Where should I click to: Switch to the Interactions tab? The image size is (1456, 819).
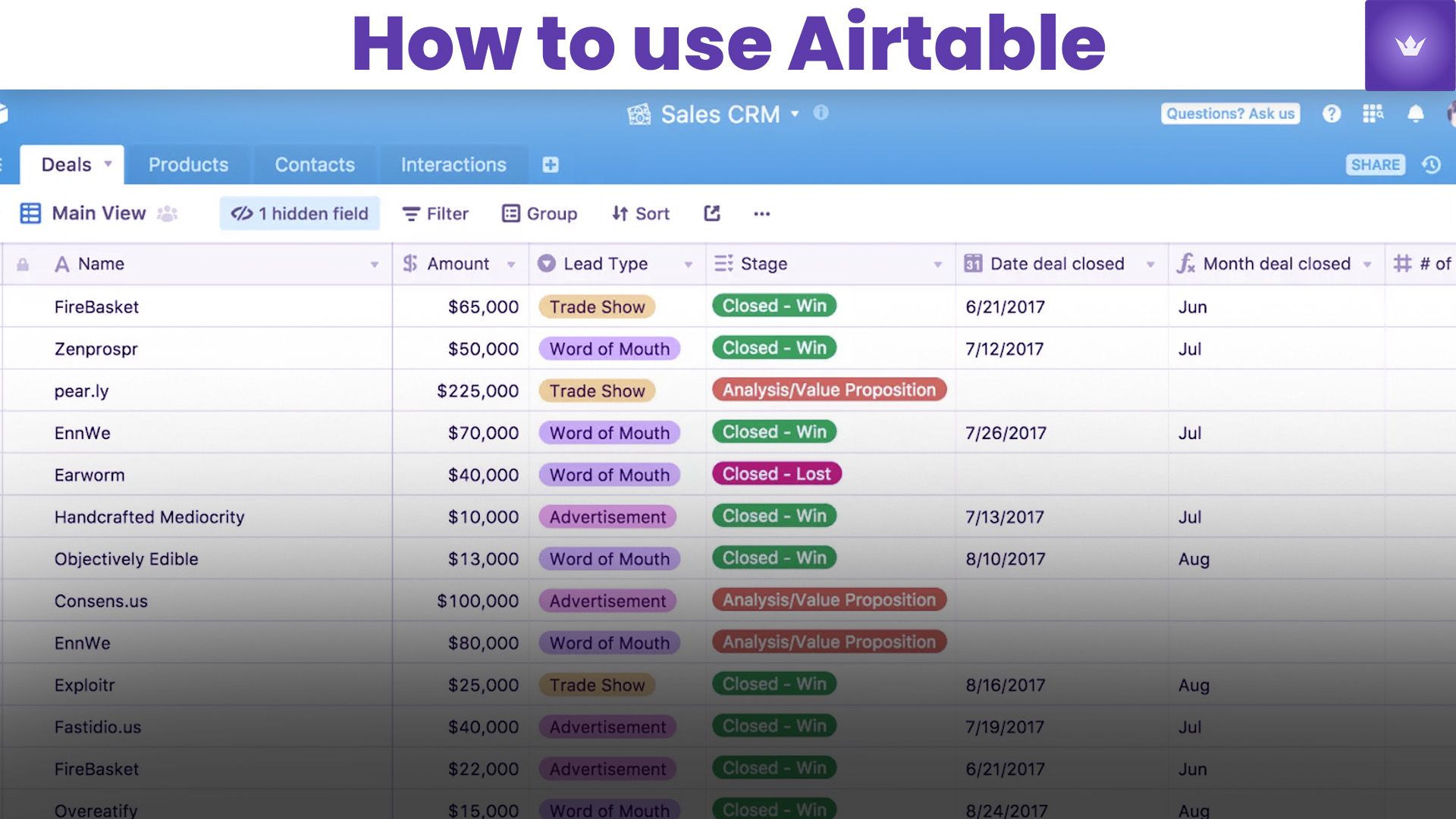pos(453,165)
